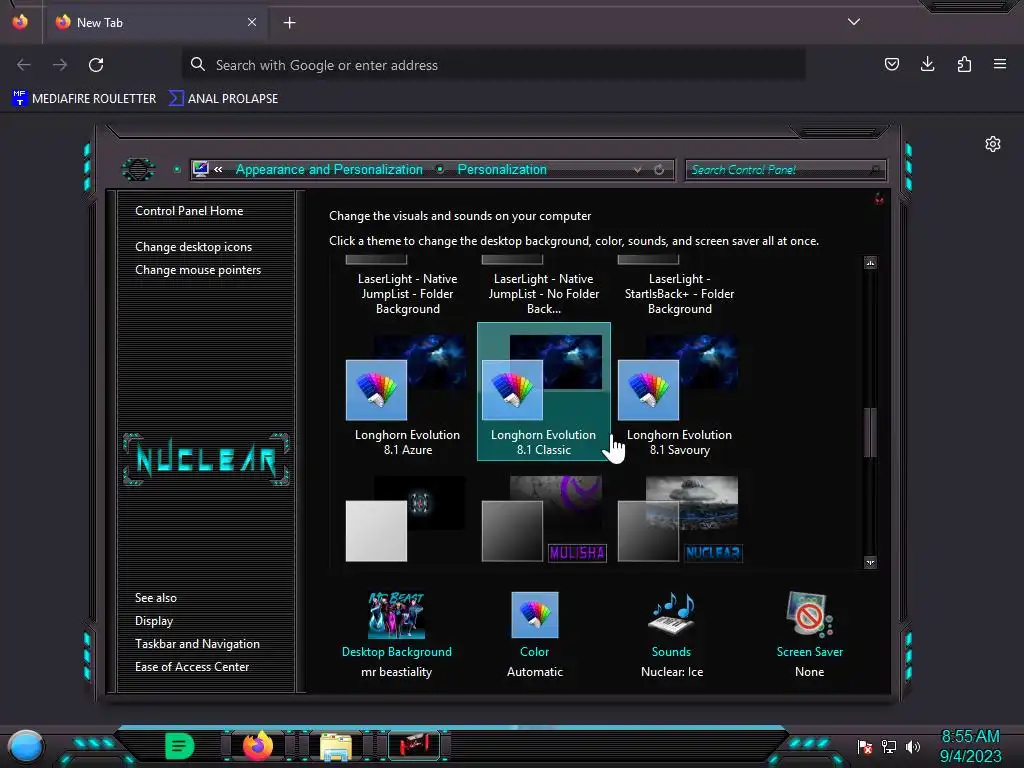Open Control Panel Home link
Screen dimensions: 1024x768
[x=189, y=210]
